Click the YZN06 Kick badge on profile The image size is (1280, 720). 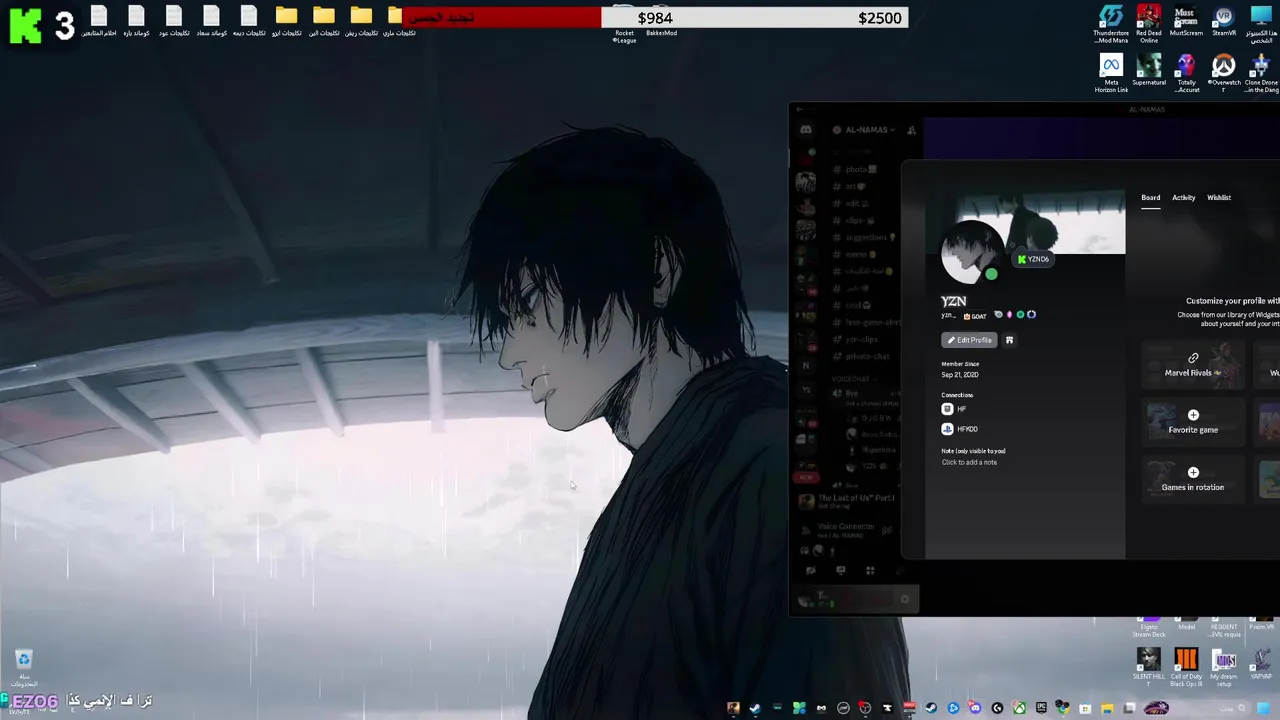tap(1033, 259)
